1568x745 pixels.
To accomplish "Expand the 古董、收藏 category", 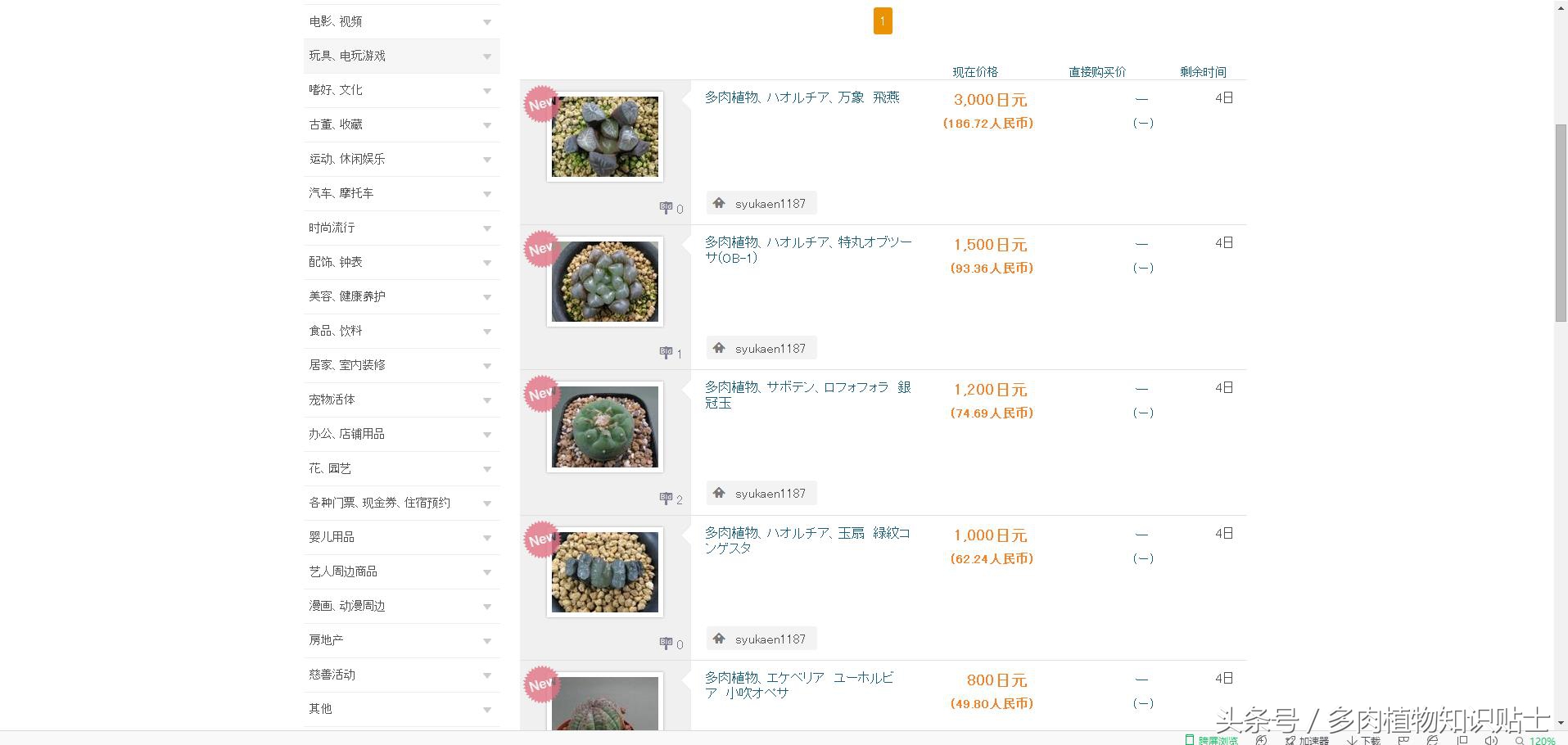I will (487, 125).
